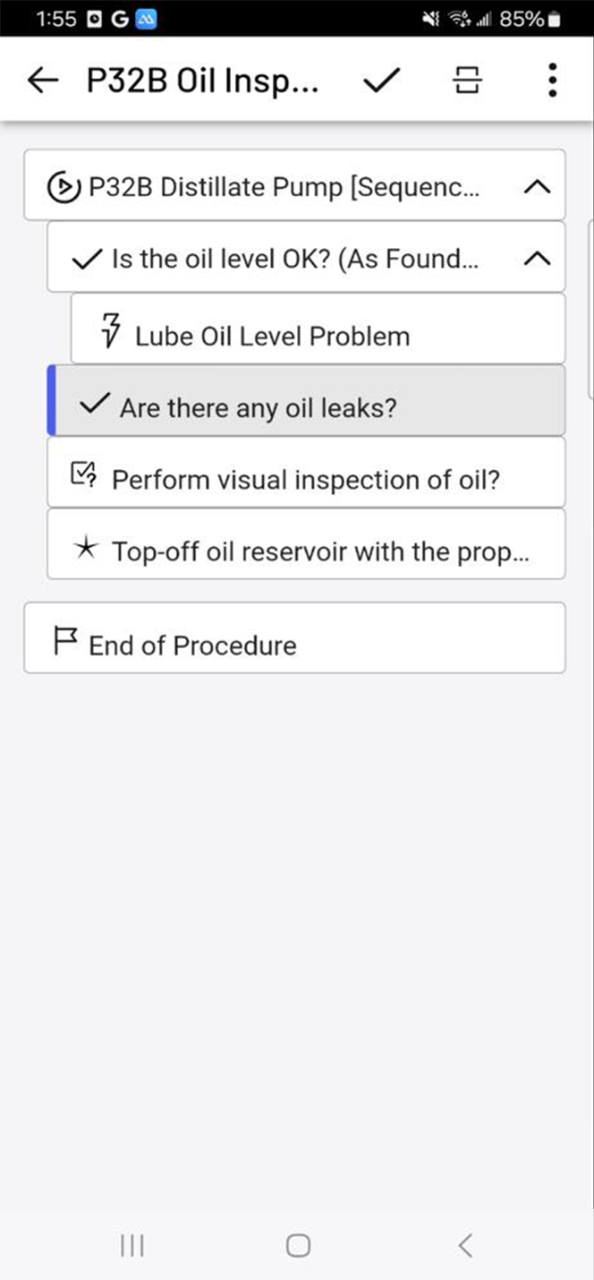The width and height of the screenshot is (594, 1280).
Task: Tap the clock showing 1:55 in the status bar
Action: coord(57,18)
